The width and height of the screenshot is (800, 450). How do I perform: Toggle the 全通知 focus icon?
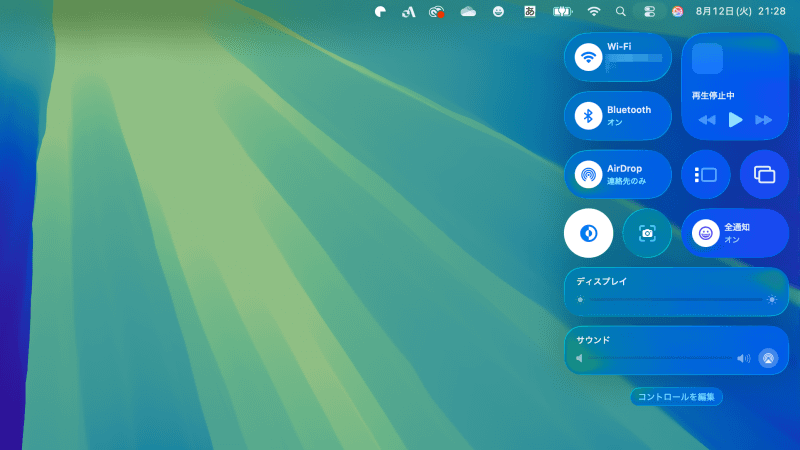pyautogui.click(x=706, y=233)
